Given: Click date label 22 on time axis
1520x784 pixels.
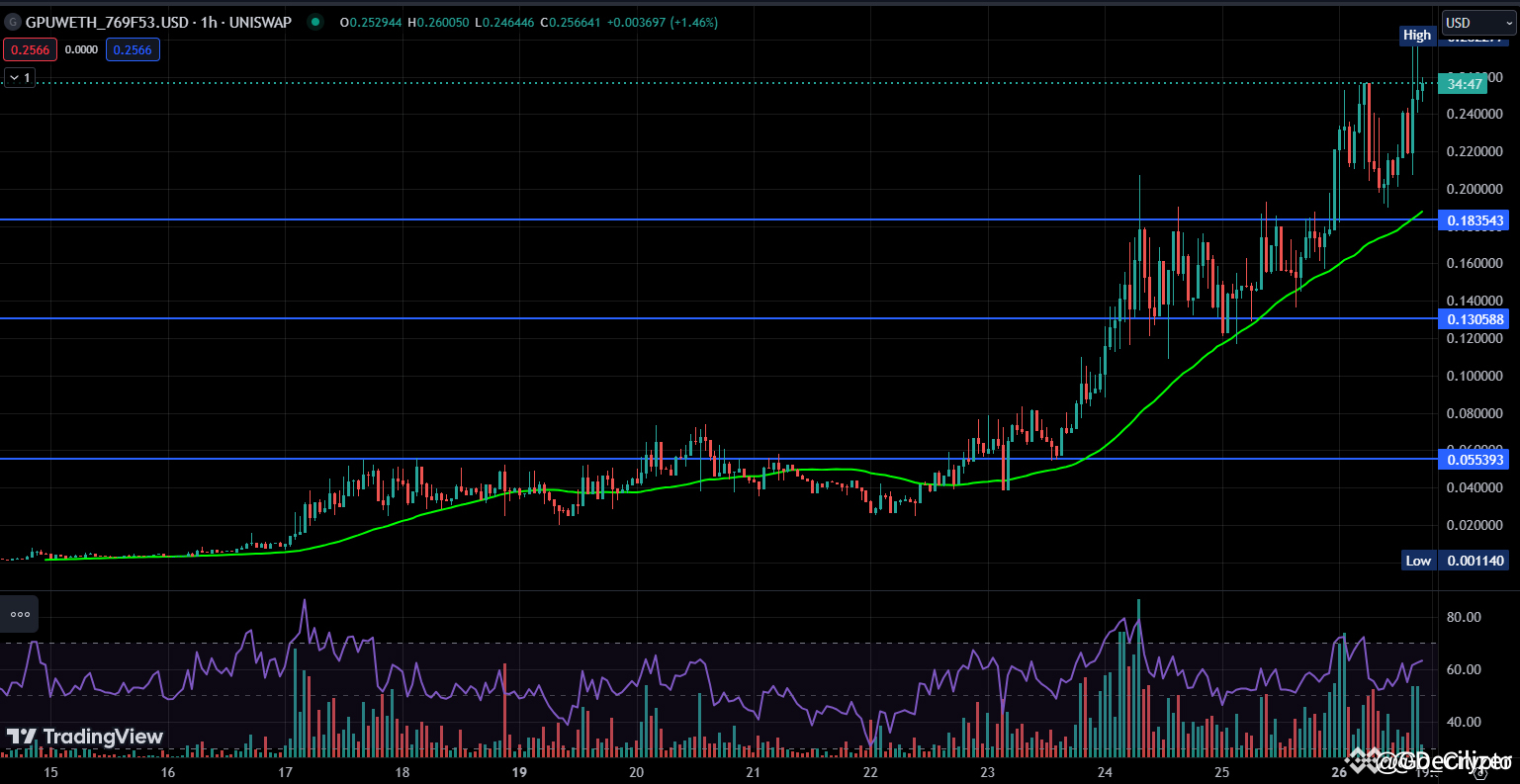Looking at the screenshot, I should coord(871,772).
